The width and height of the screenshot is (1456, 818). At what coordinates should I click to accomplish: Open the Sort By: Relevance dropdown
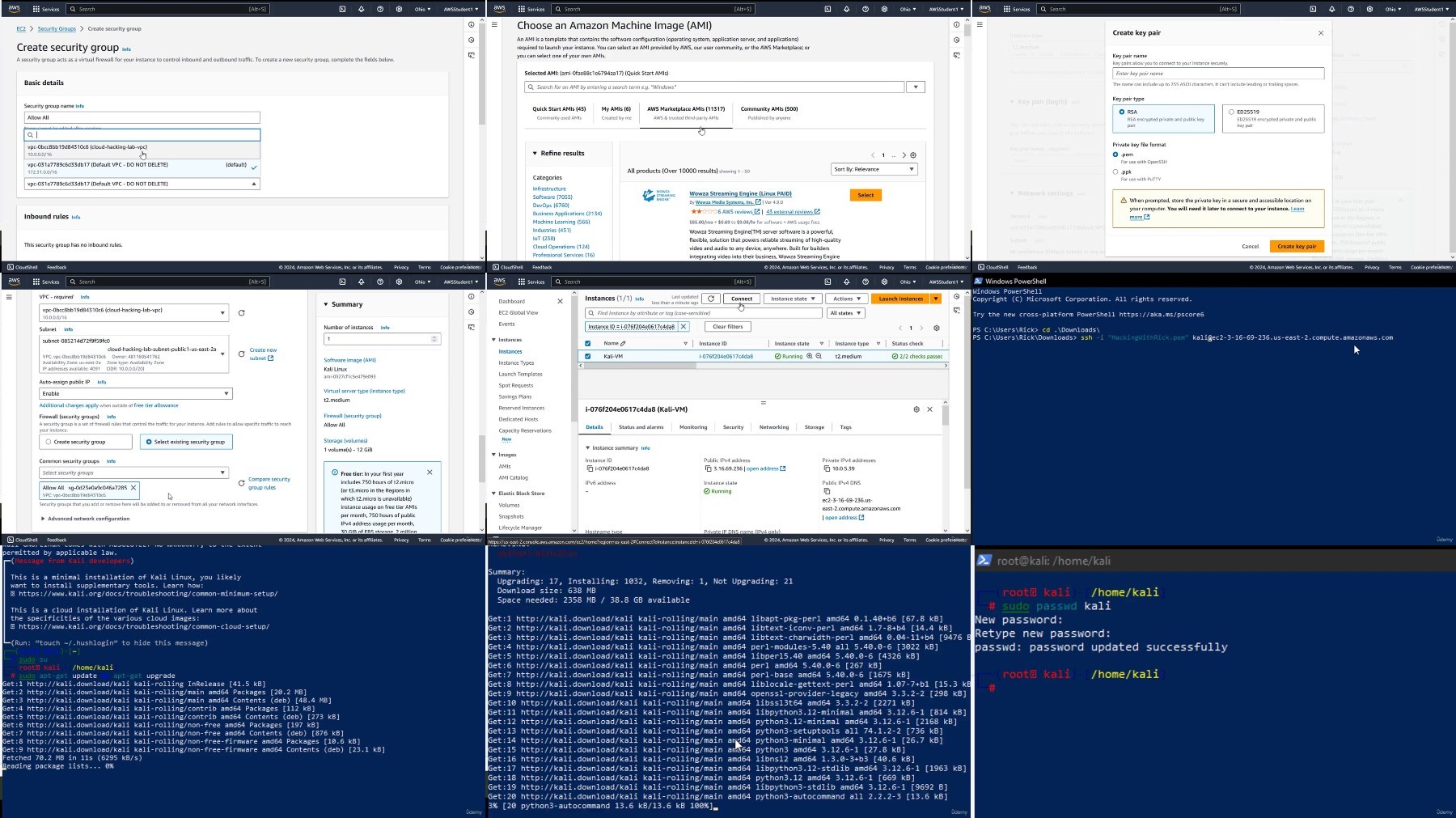[x=874, y=169]
